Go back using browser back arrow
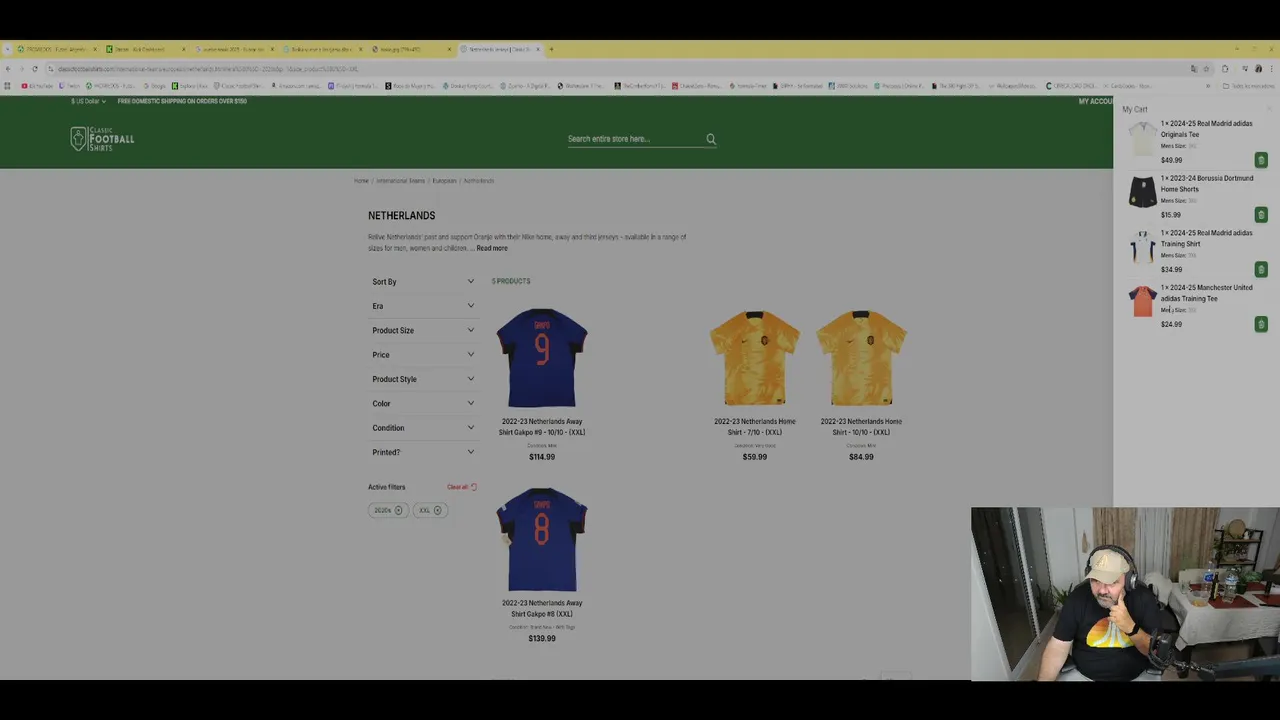This screenshot has width=1280, height=720. click(8, 69)
